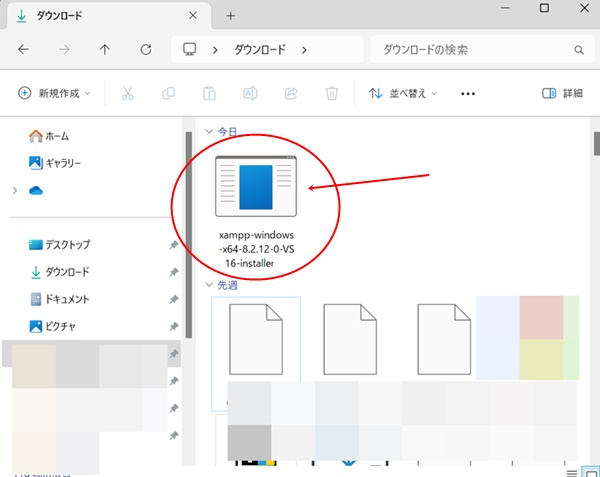600x477 pixels.
Task: Click the file list vertical scrollbar
Action: [x=597, y=144]
